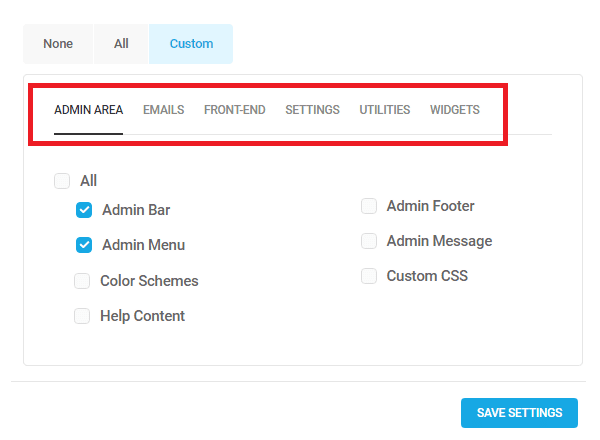Enable the Admin Footer checkbox

(x=369, y=206)
